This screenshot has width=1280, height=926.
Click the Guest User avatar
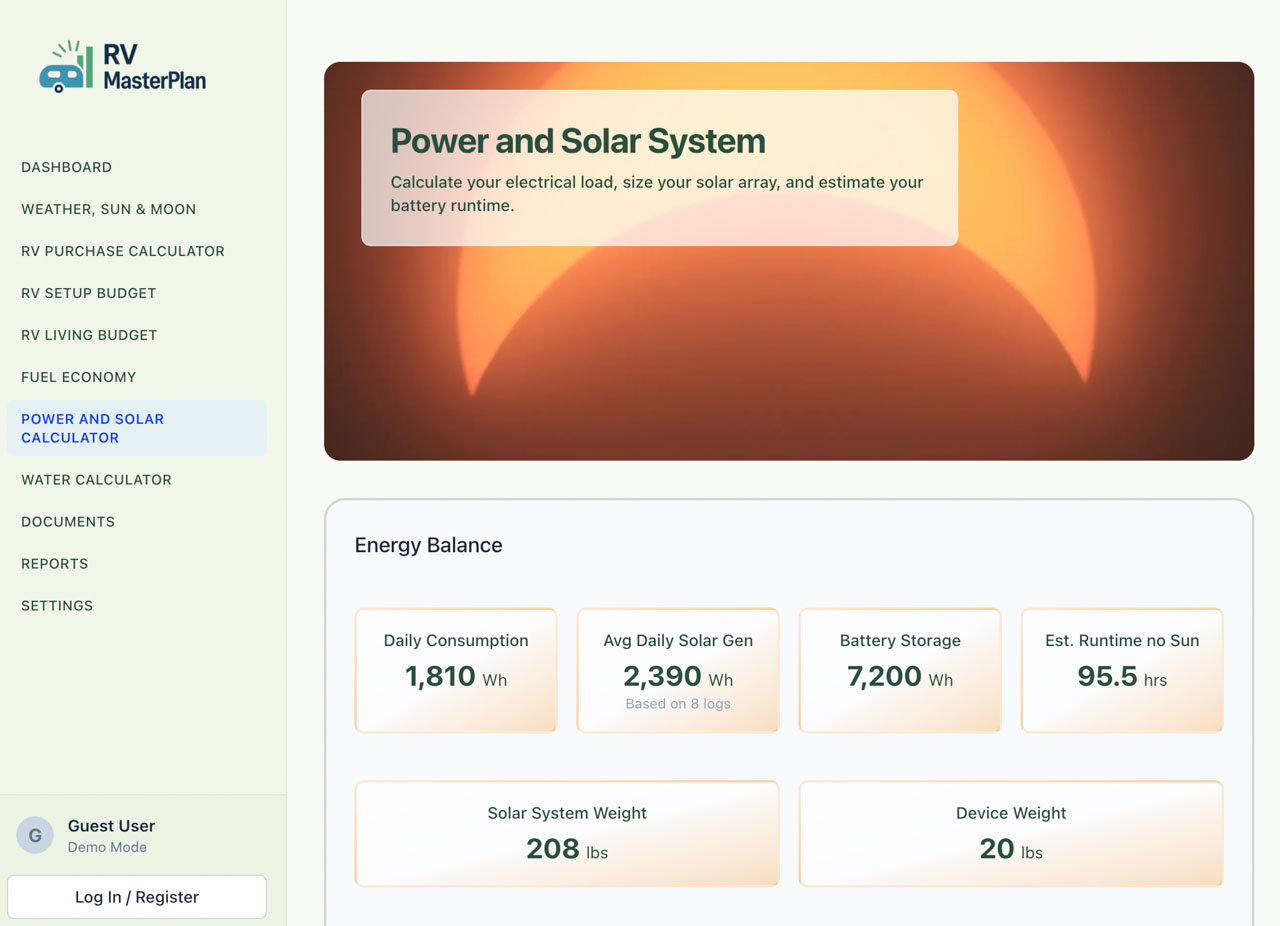[x=35, y=836]
